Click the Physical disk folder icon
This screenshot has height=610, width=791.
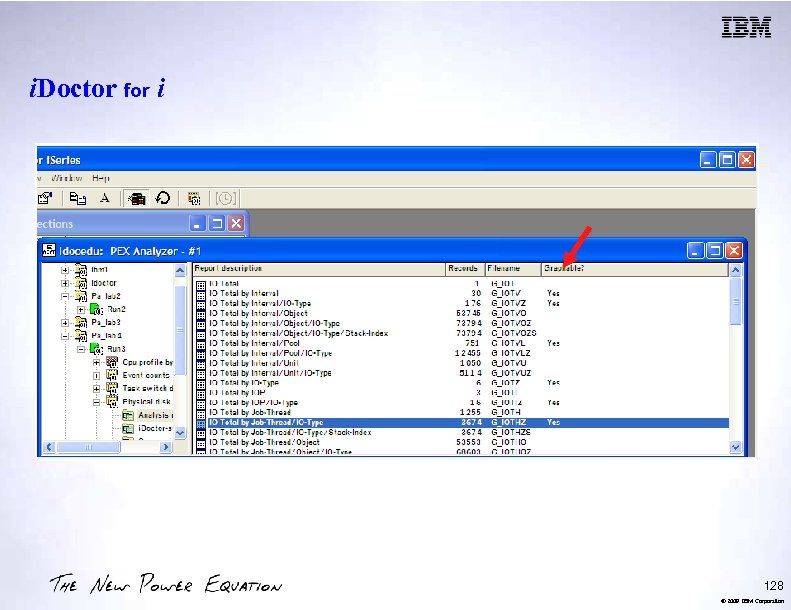[112, 402]
